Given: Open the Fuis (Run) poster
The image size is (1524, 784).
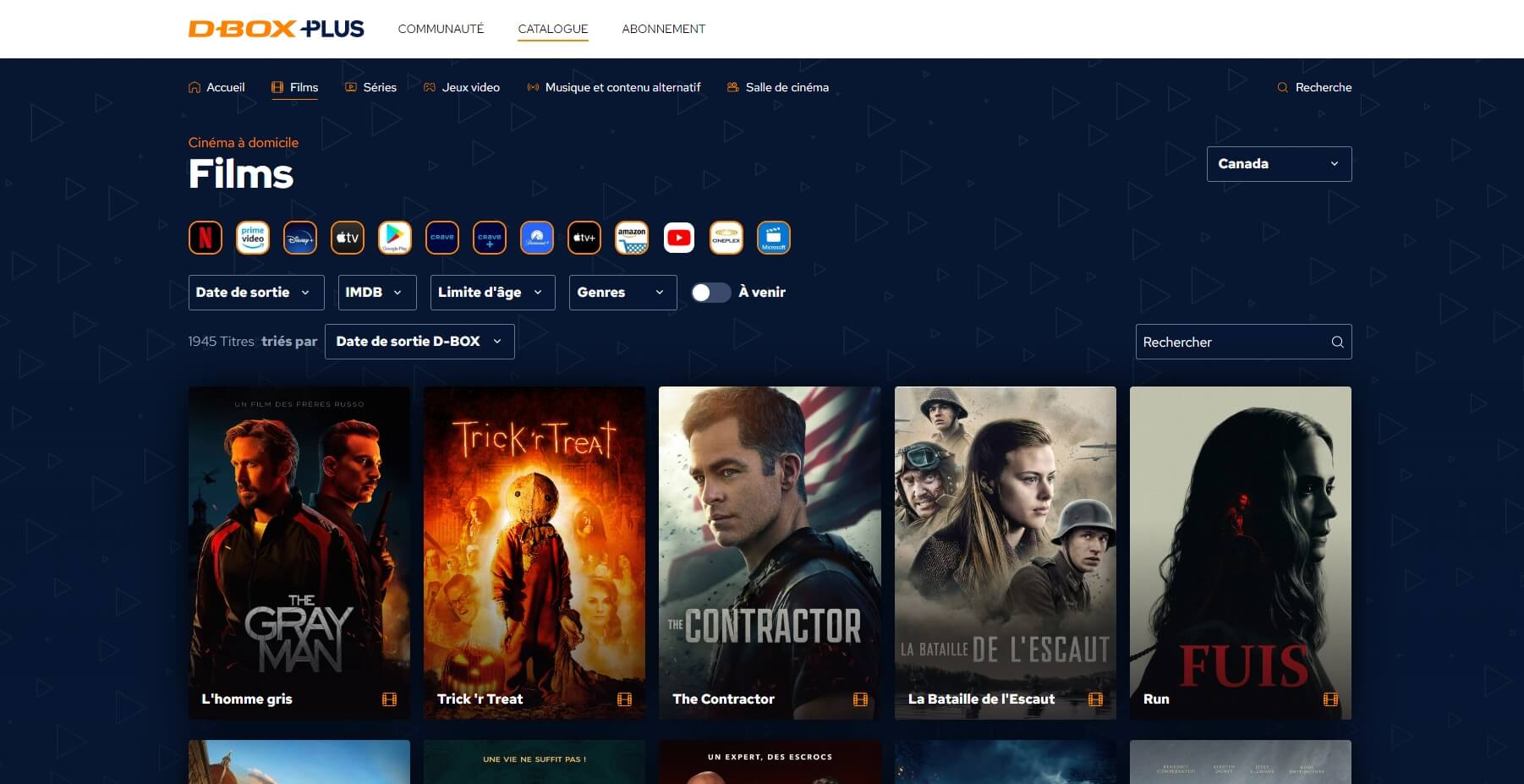Looking at the screenshot, I should [1241, 553].
